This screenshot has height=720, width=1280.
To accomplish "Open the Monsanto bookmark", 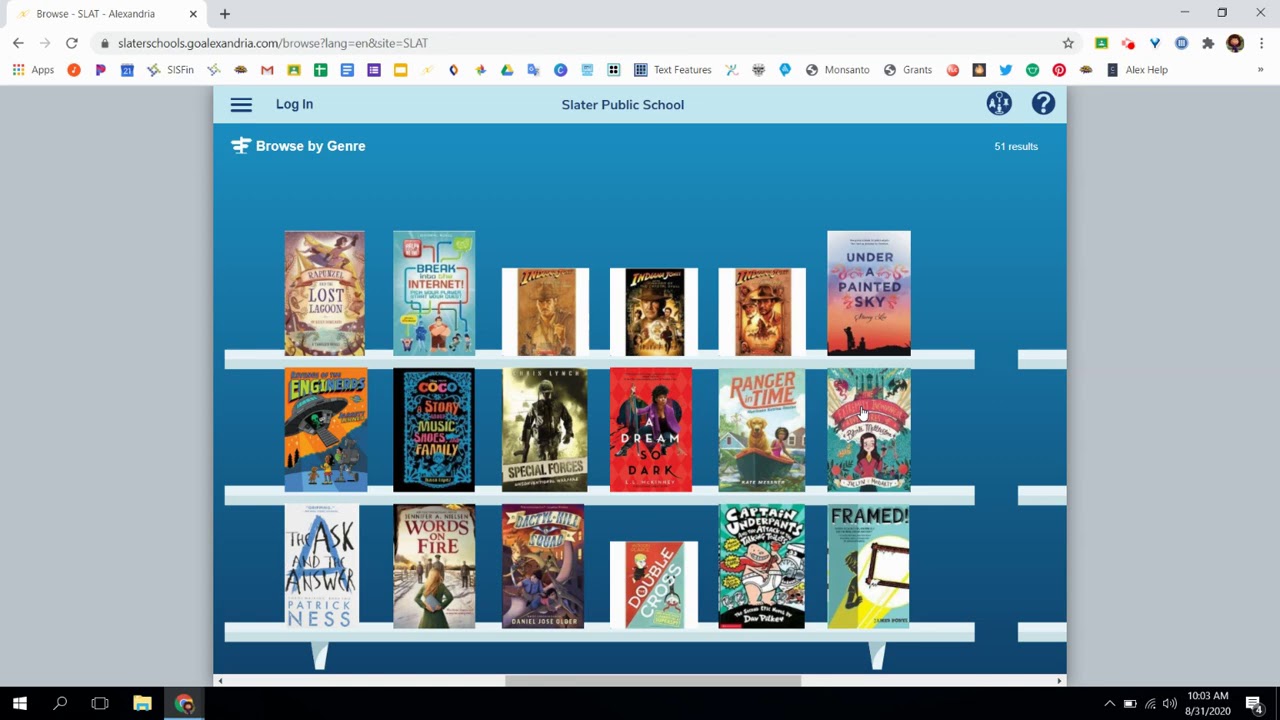I will pyautogui.click(x=837, y=70).
